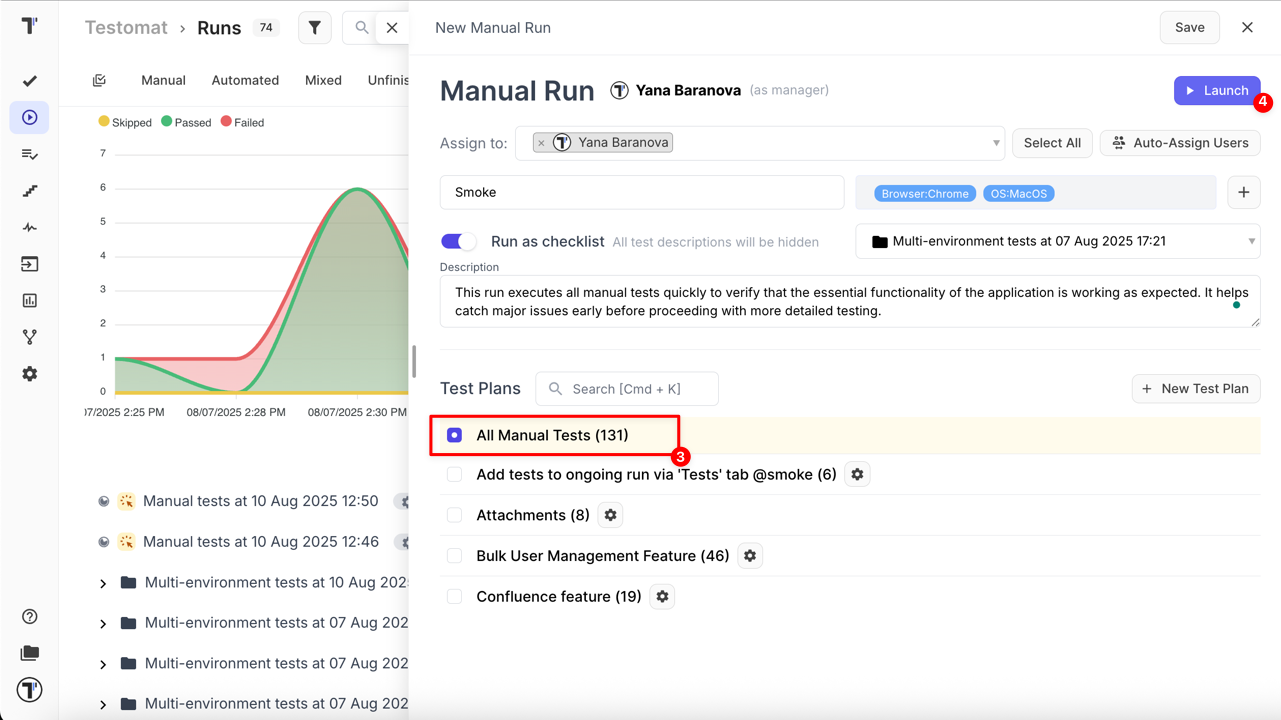Open the Settings gear in sidebar
This screenshot has height=720, width=1281.
click(30, 374)
